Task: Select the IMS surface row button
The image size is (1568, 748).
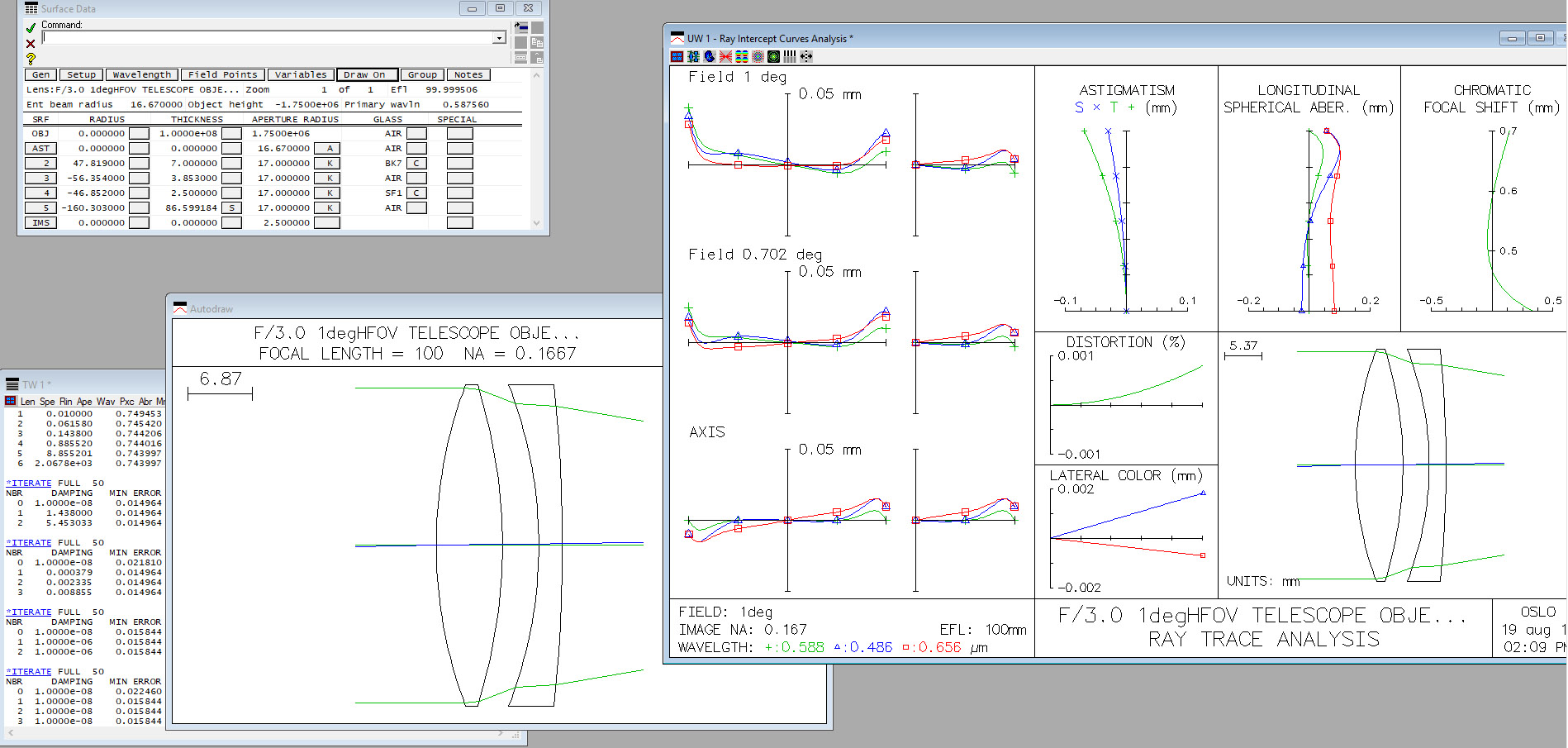Action: point(41,222)
